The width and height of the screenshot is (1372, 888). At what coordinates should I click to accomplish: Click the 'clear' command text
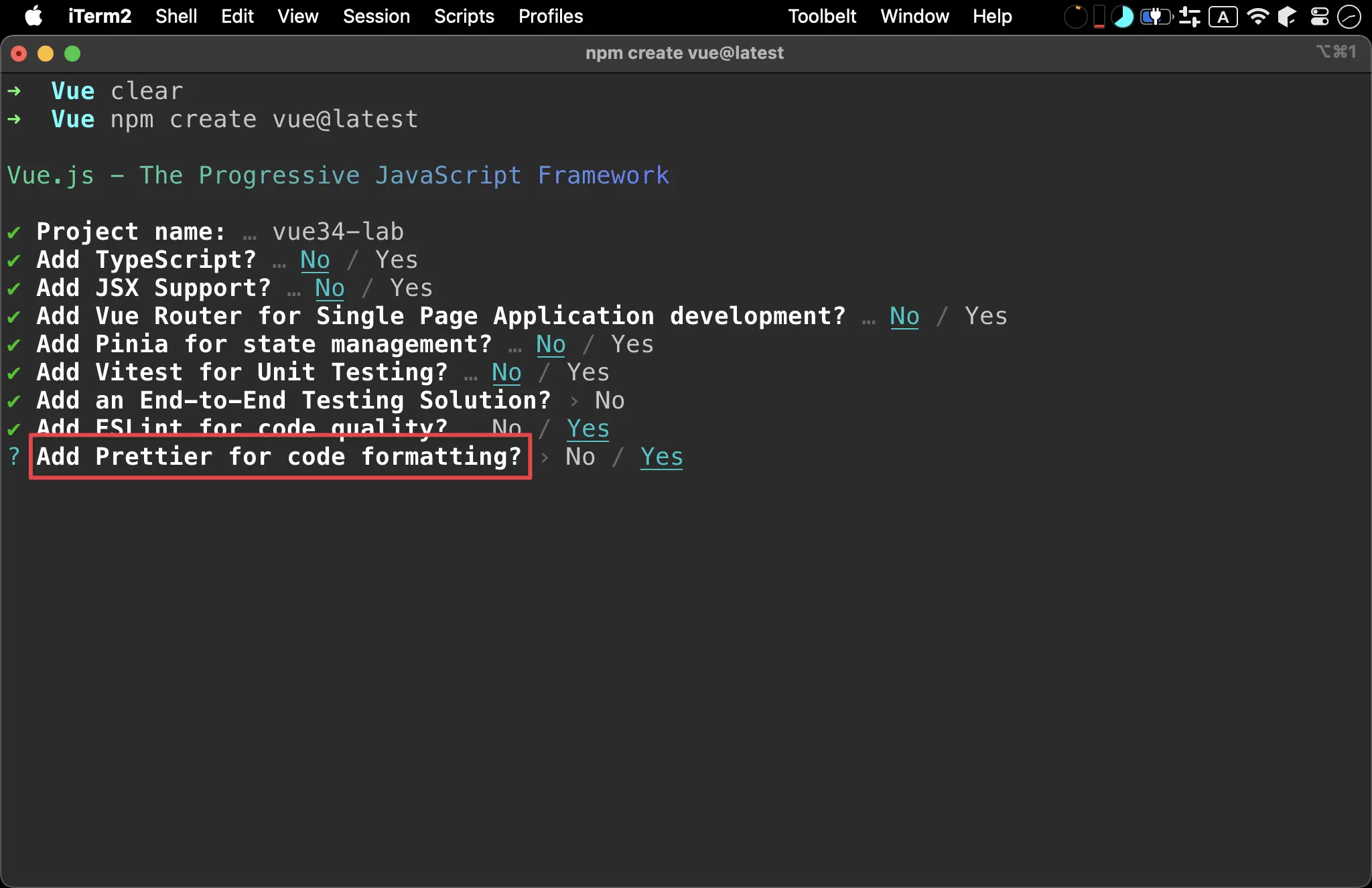pyautogui.click(x=147, y=91)
